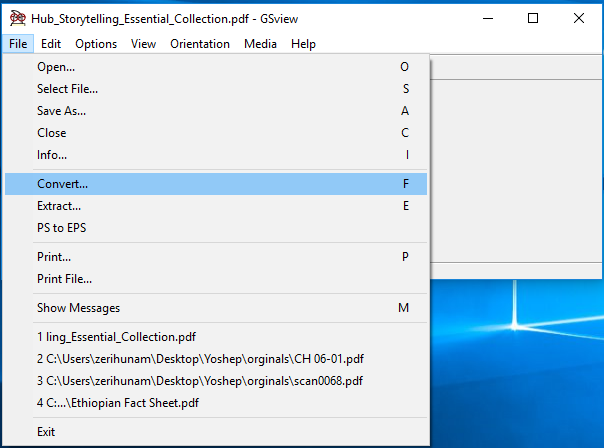Viewport: 604px width, 448px height.
Task: Open the Orientation menu
Action: [x=200, y=44]
